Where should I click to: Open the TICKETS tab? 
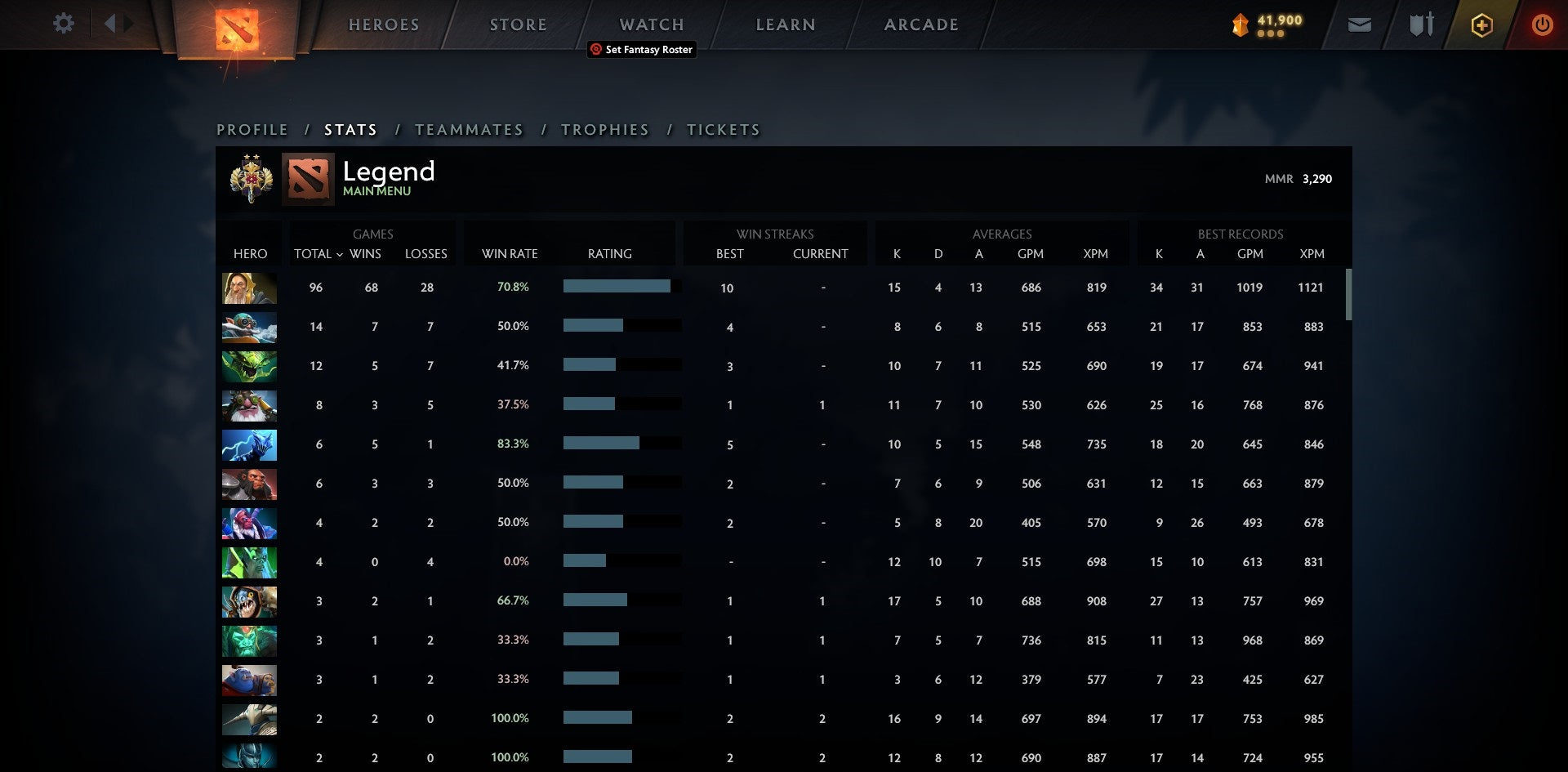tap(724, 129)
